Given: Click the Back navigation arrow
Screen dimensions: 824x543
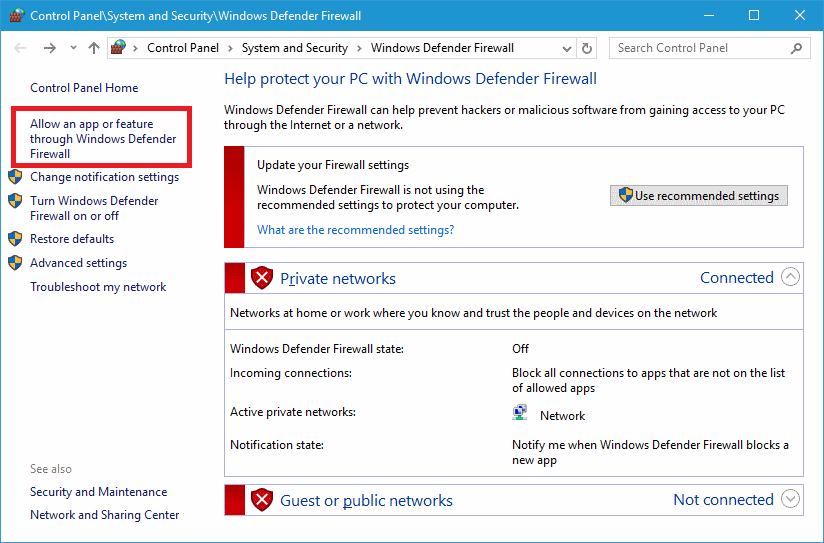Looking at the screenshot, I should coord(20,48).
